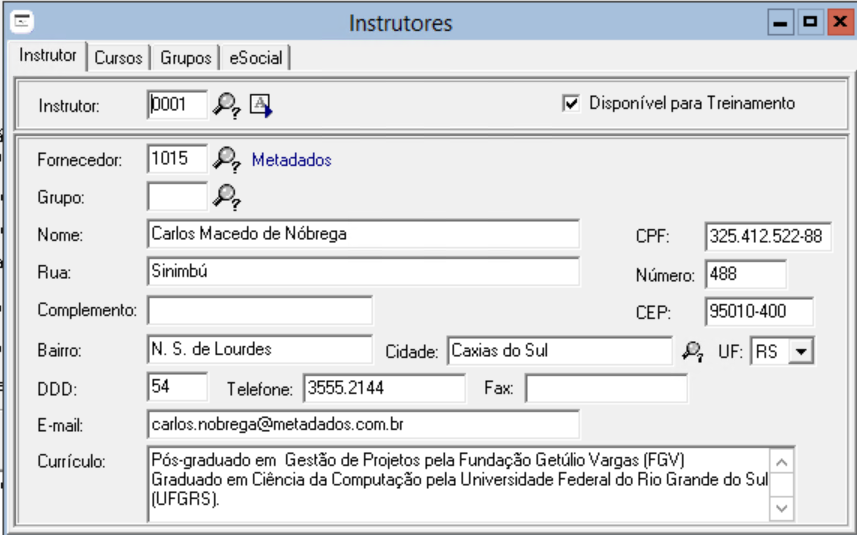Open the Grupos tab

tap(186, 58)
